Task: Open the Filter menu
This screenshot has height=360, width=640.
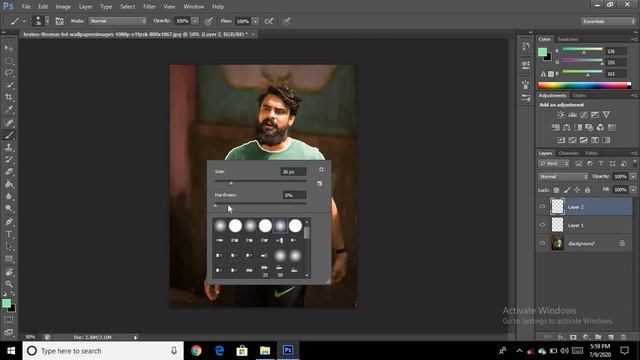Action: [149, 7]
